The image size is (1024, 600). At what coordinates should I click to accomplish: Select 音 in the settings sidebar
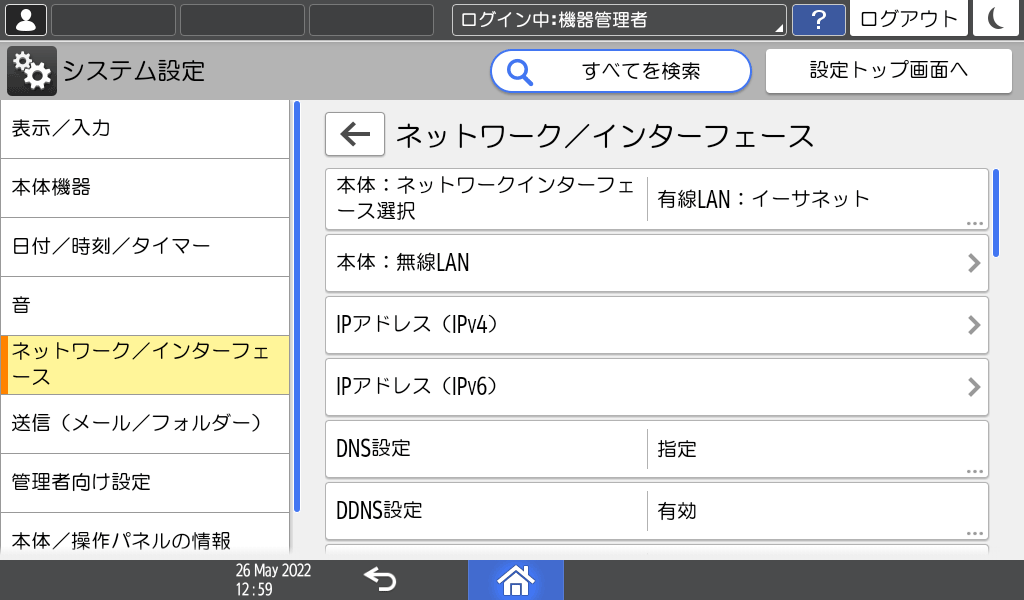[146, 306]
